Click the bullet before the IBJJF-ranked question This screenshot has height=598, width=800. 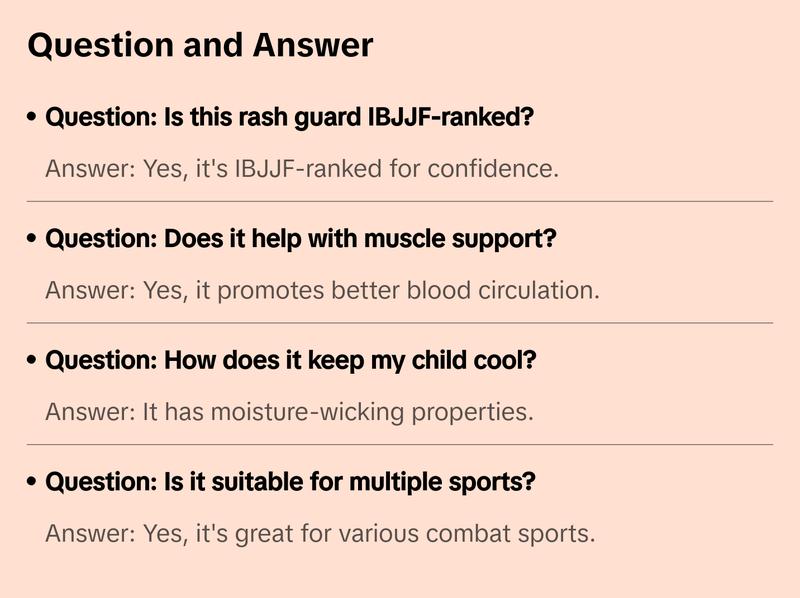[33, 118]
